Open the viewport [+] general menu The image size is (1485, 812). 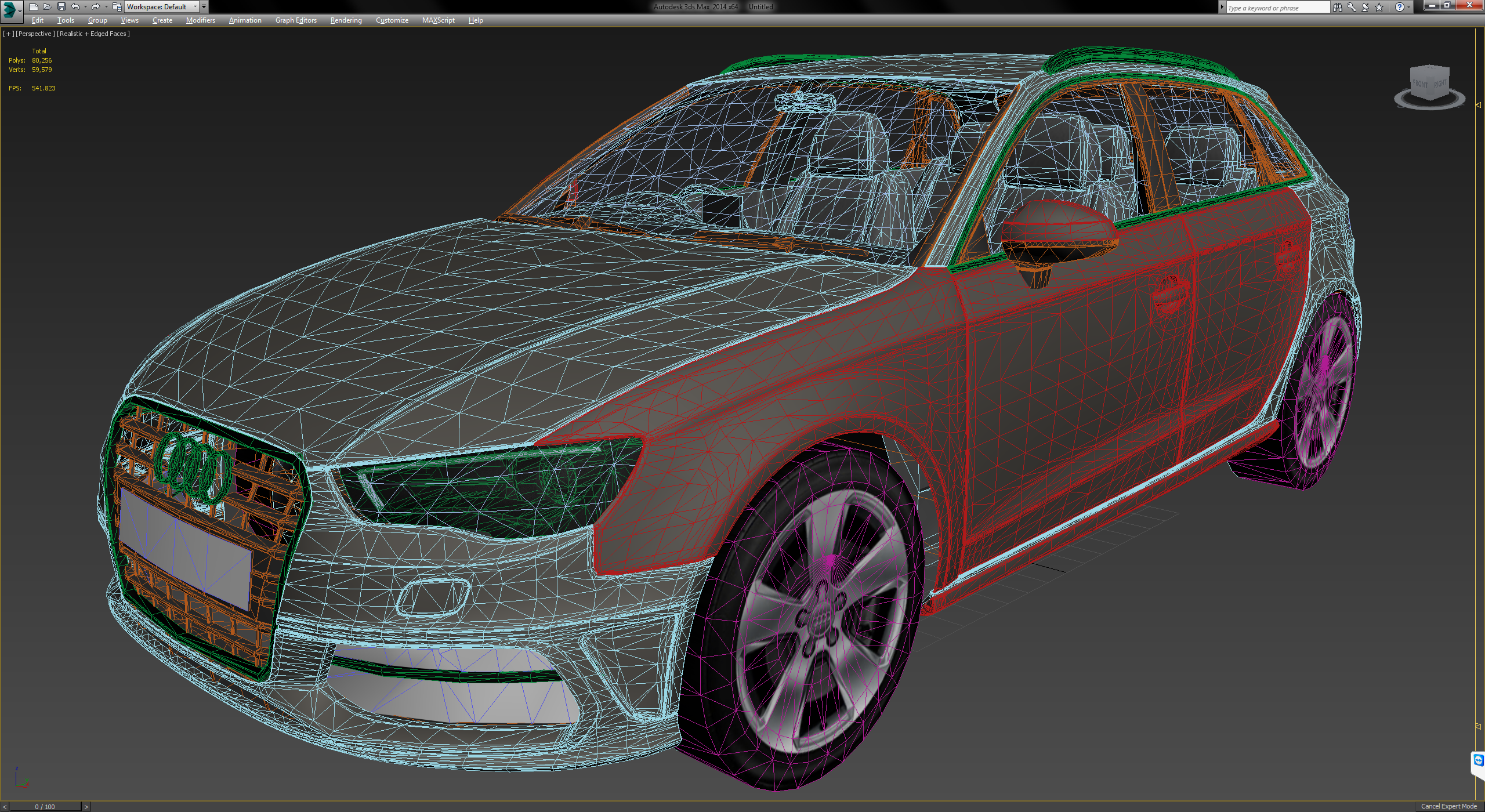tap(8, 34)
